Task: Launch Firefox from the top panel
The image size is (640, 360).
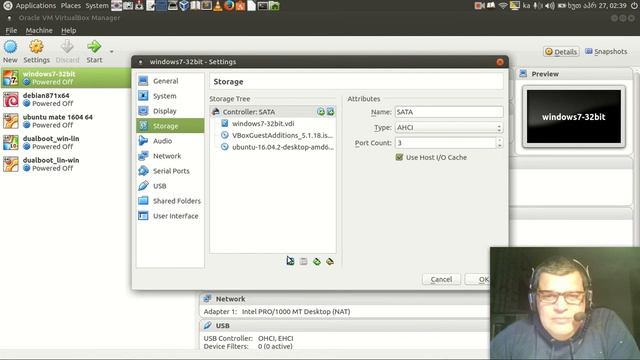Action: 229,5
